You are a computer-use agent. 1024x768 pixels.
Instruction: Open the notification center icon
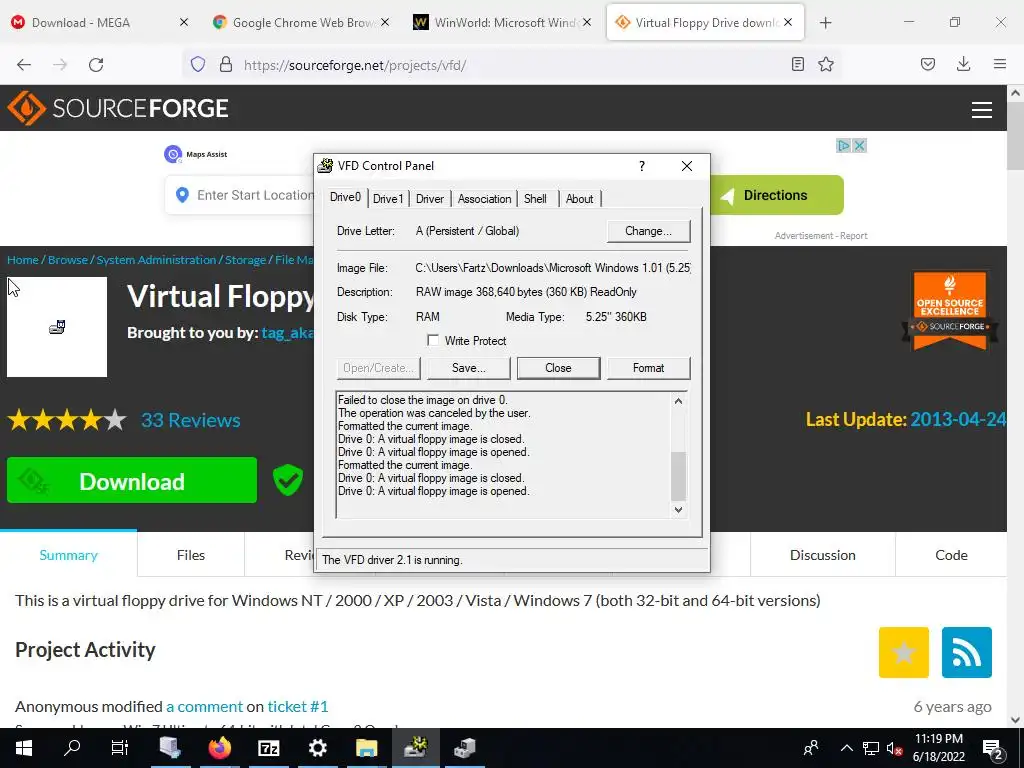point(992,748)
